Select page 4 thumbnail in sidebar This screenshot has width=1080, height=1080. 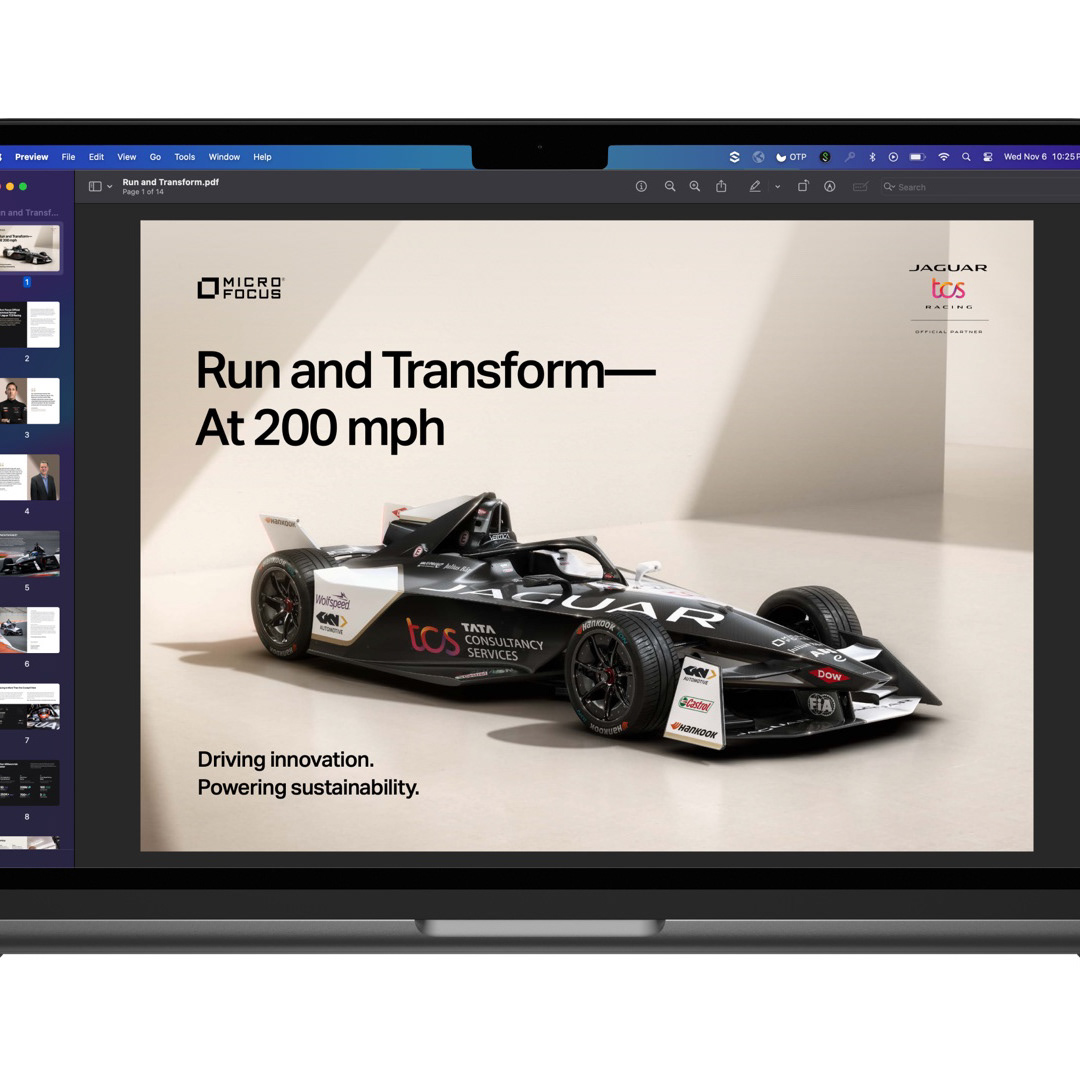point(30,477)
